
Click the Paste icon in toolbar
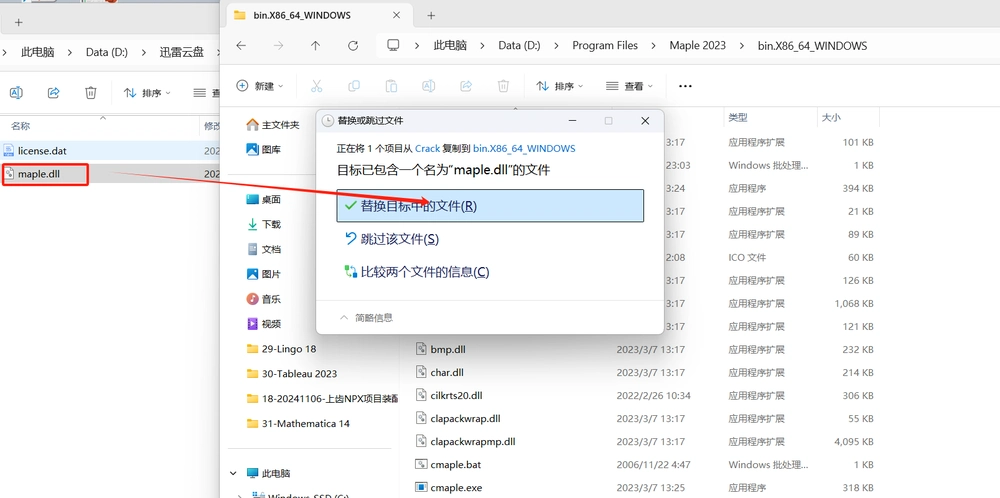[x=392, y=85]
